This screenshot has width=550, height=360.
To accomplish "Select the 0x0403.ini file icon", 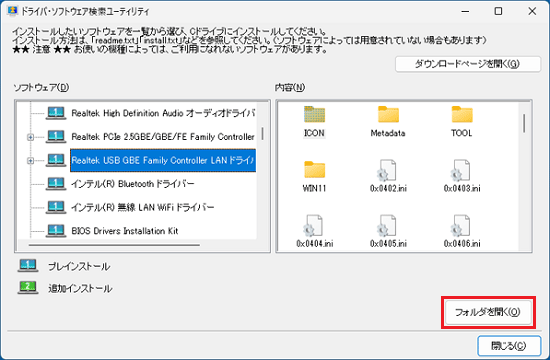I will 462,170.
